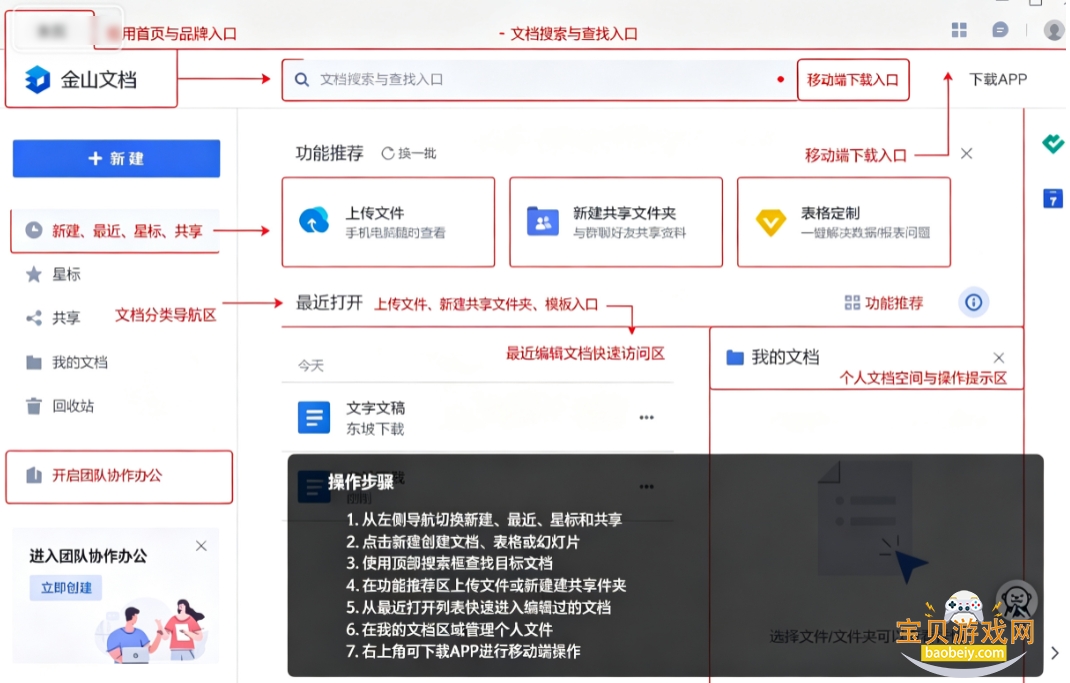Viewport: 1070px width, 683px height.
Task: Close the 功能推荐 section
Action: [966, 154]
